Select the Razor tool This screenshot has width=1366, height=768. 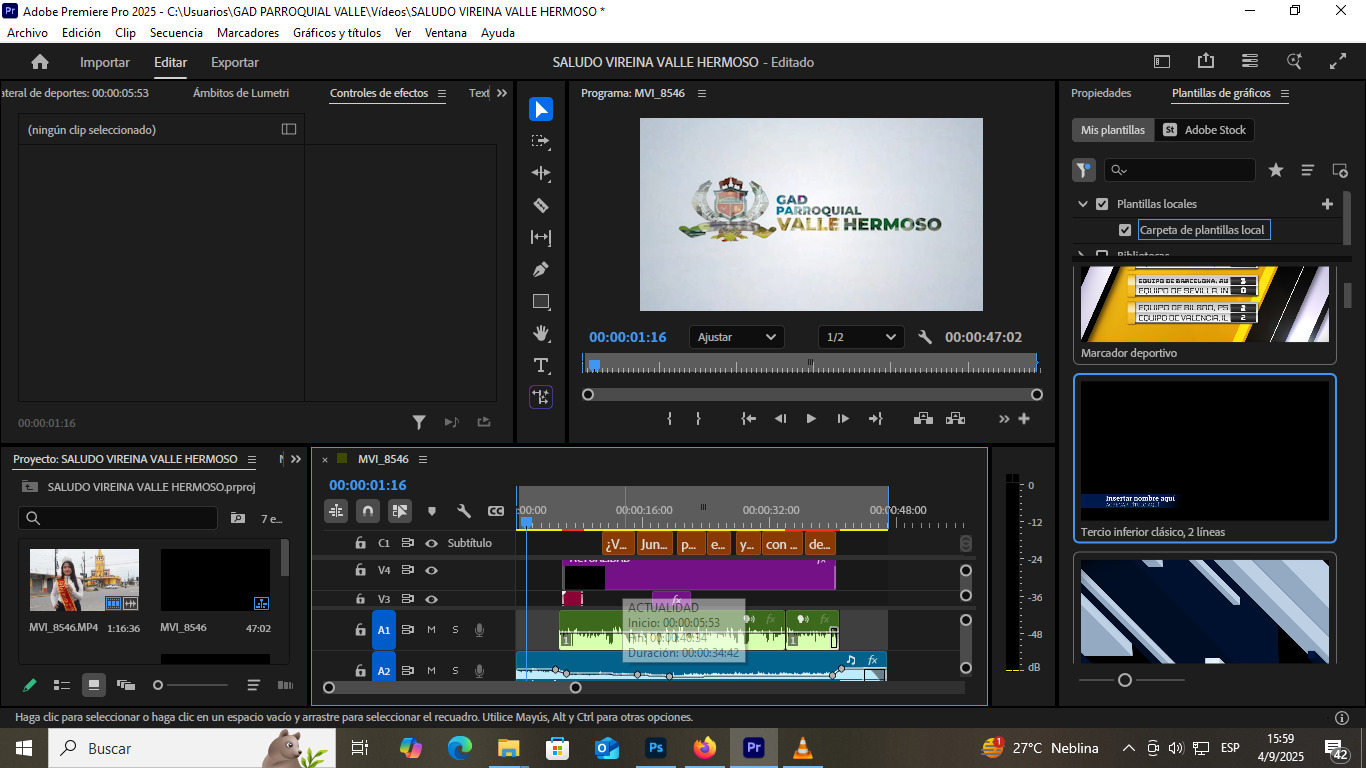(541, 205)
